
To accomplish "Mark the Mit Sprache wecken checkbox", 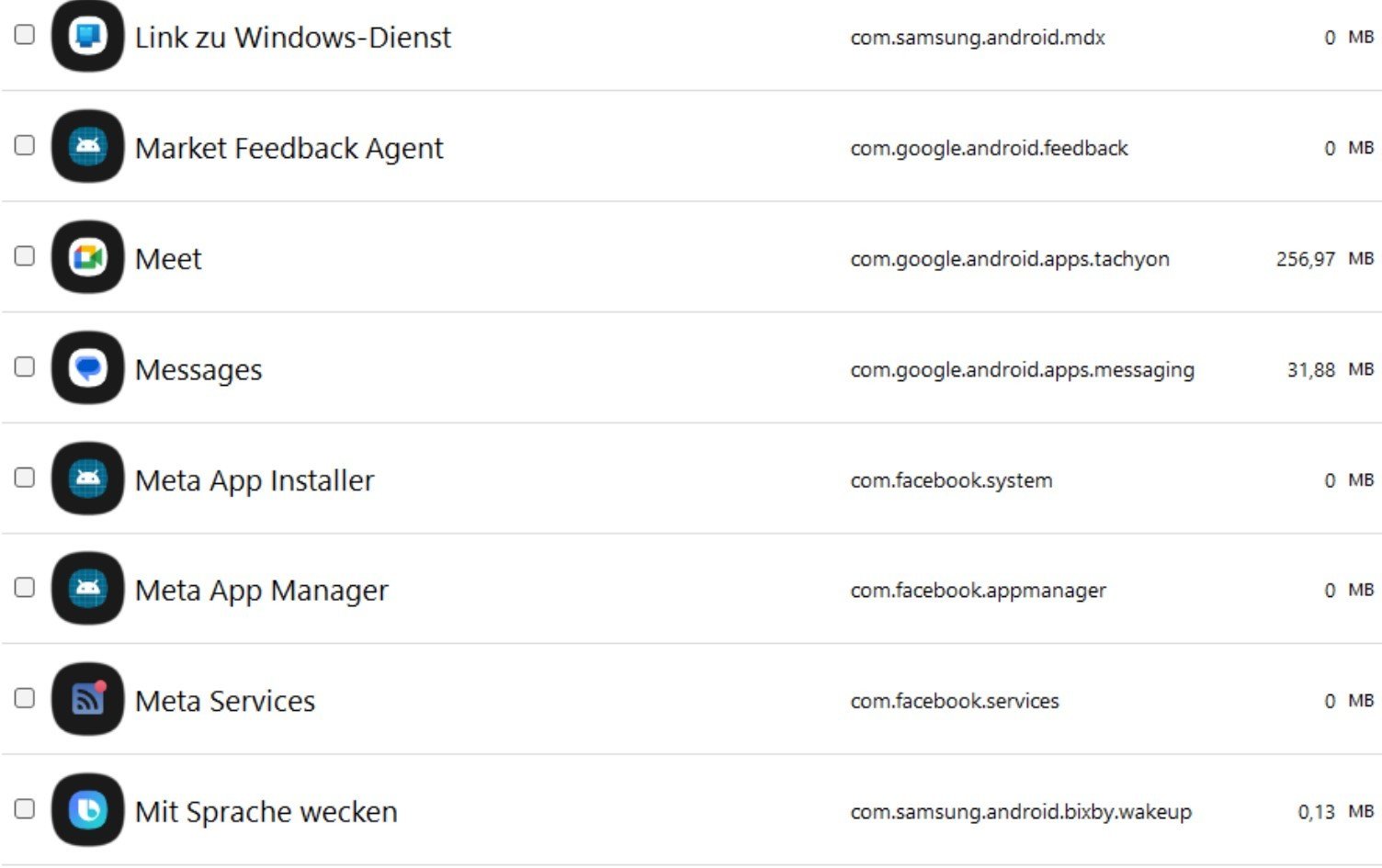I will pos(25,808).
